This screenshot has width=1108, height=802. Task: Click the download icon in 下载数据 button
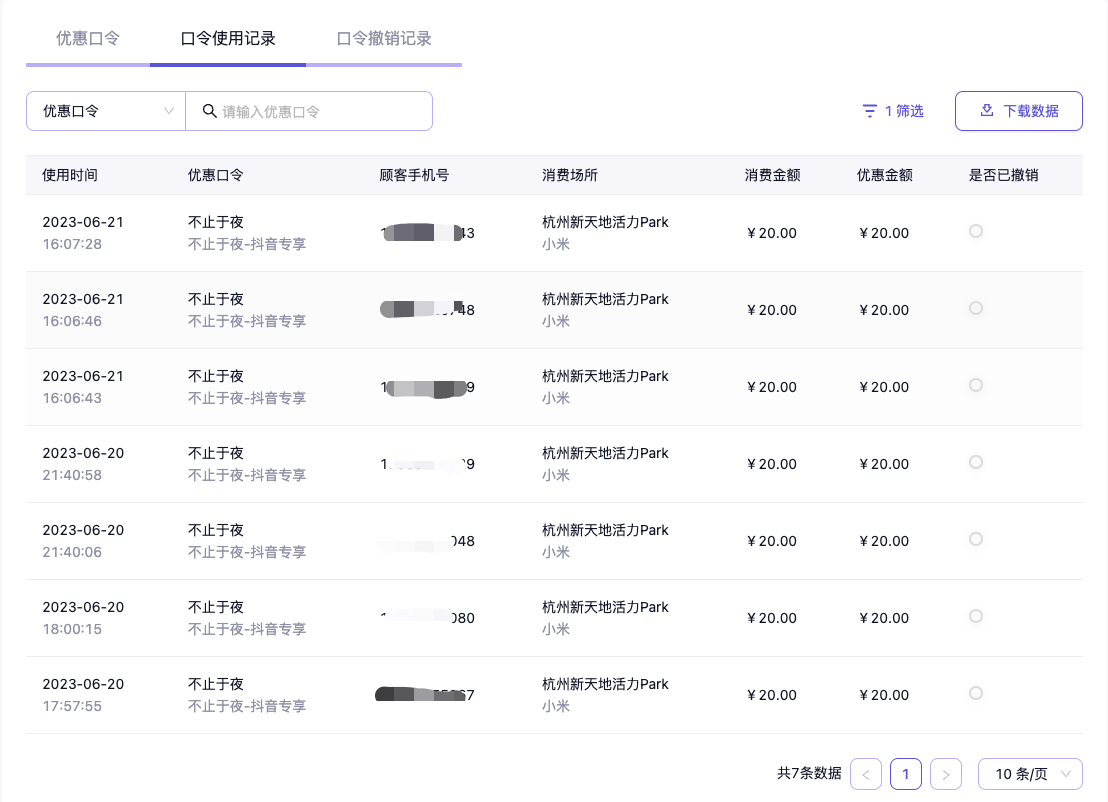pos(987,111)
